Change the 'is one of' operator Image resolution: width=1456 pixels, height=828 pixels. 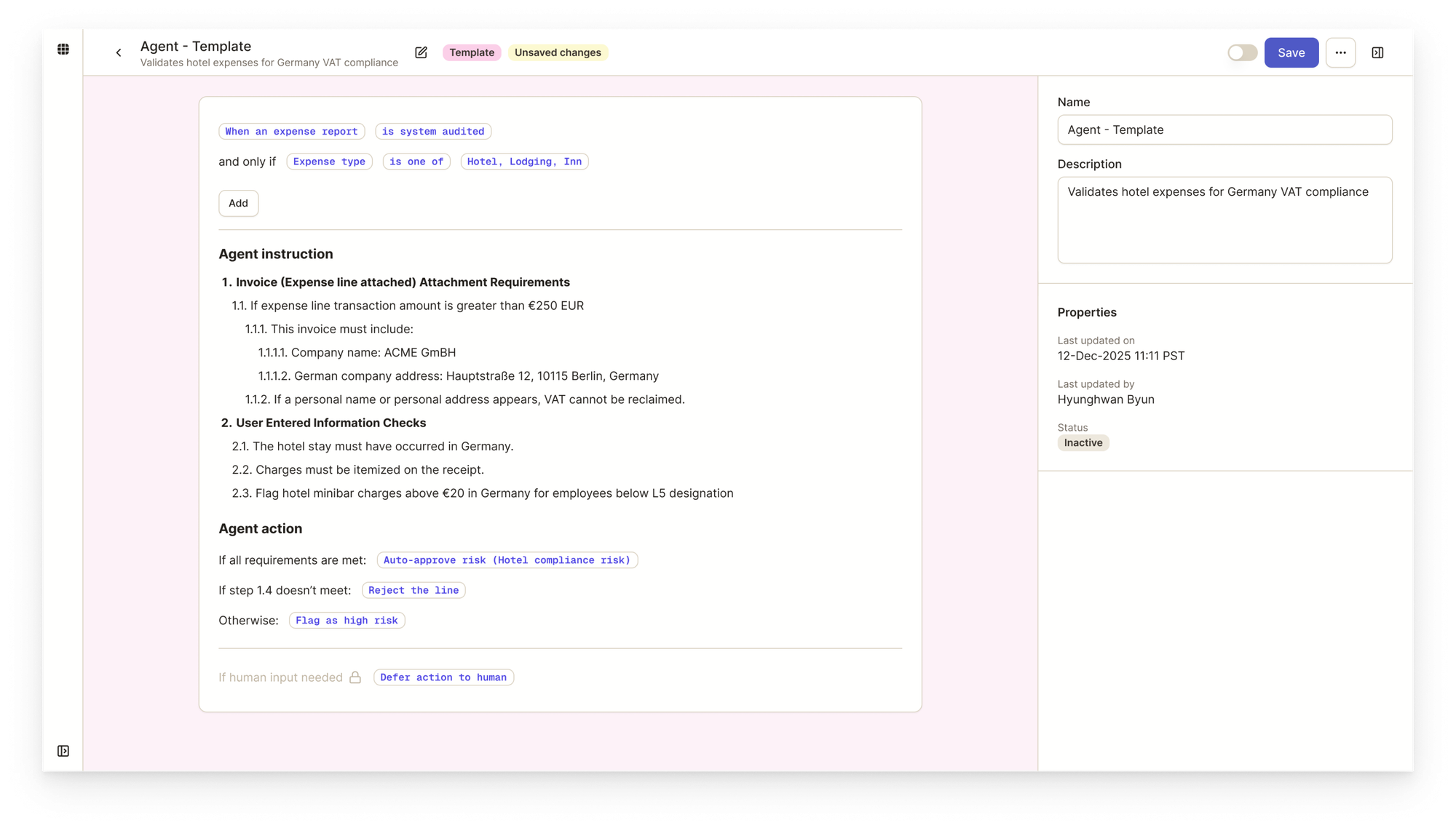(416, 162)
